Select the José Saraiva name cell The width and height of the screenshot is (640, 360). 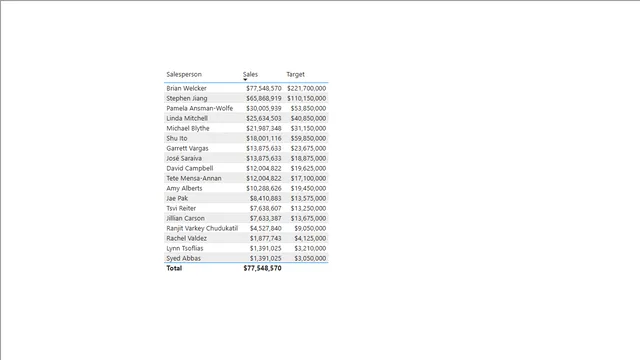[184, 158]
